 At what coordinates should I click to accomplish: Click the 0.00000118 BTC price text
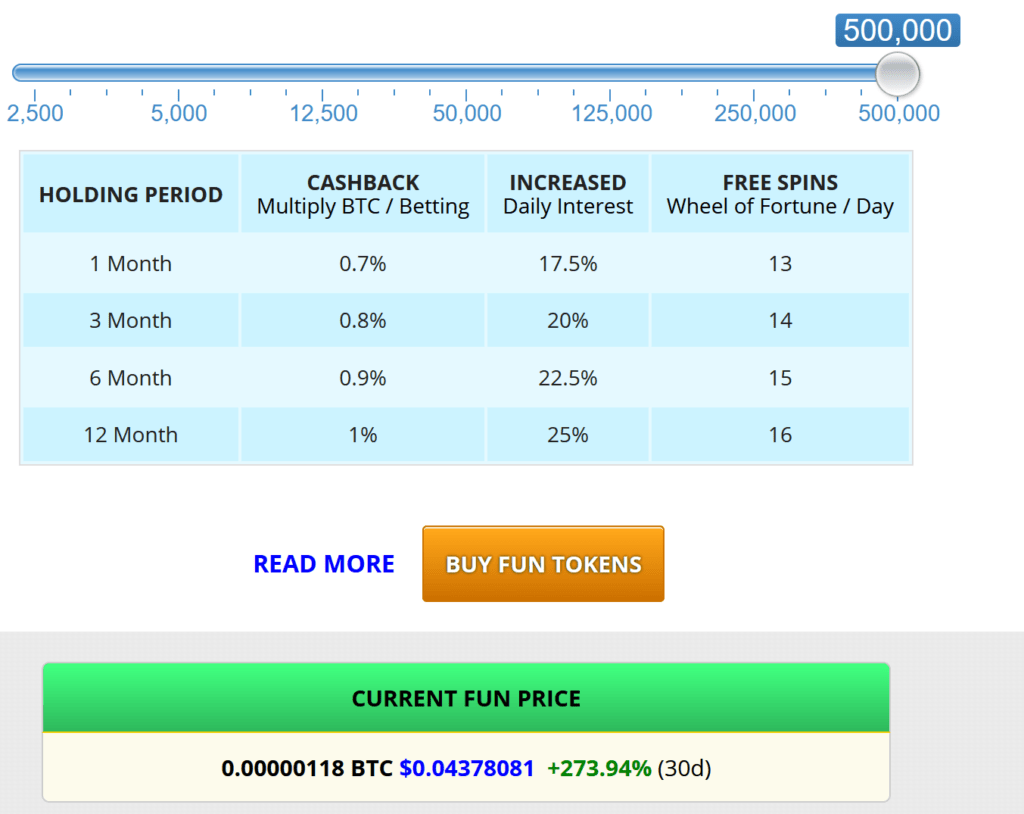pos(306,768)
